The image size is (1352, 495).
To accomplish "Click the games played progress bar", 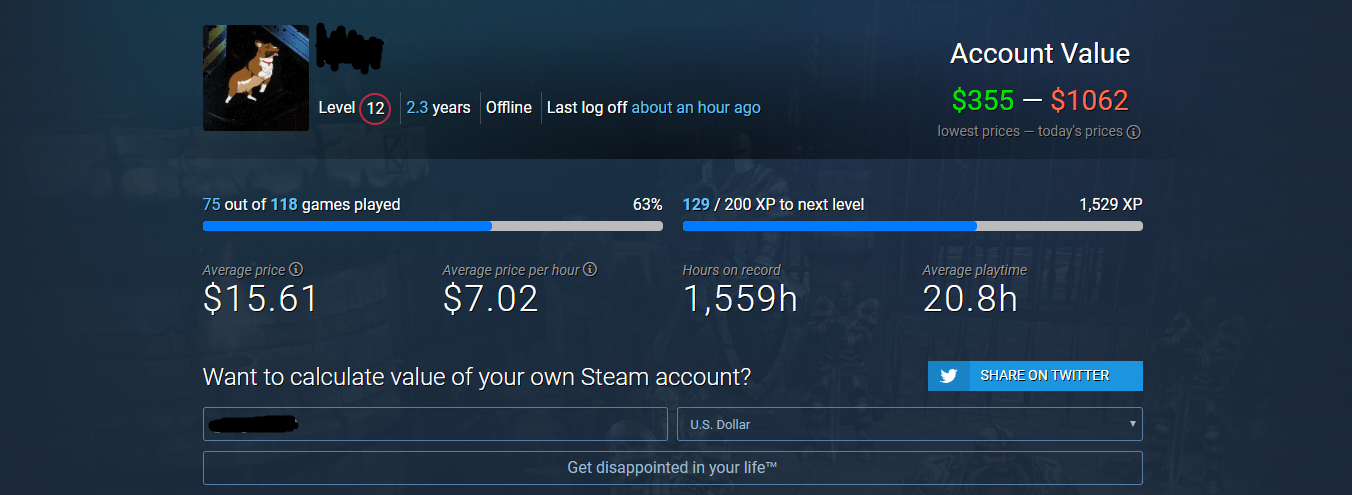I will pos(433,226).
